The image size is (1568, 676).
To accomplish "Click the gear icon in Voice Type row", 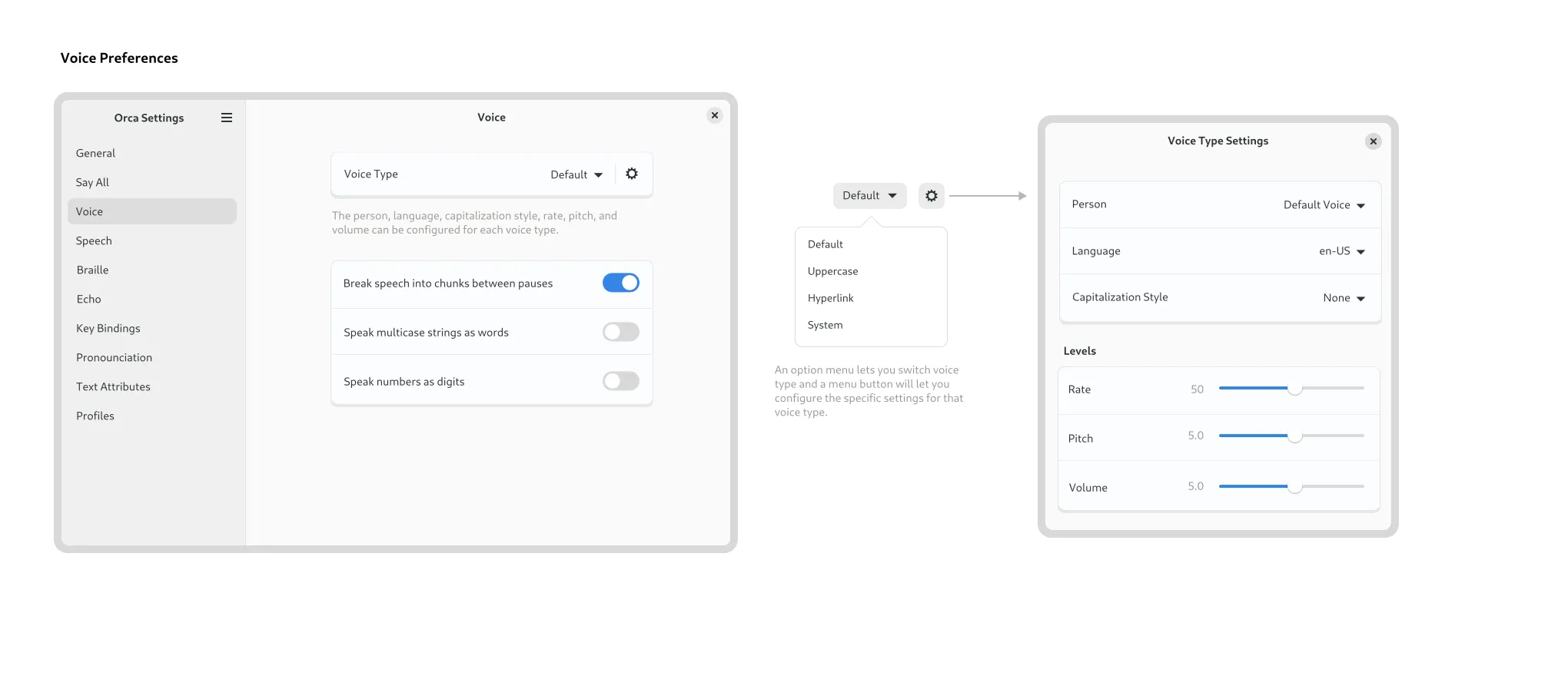I will click(x=632, y=174).
